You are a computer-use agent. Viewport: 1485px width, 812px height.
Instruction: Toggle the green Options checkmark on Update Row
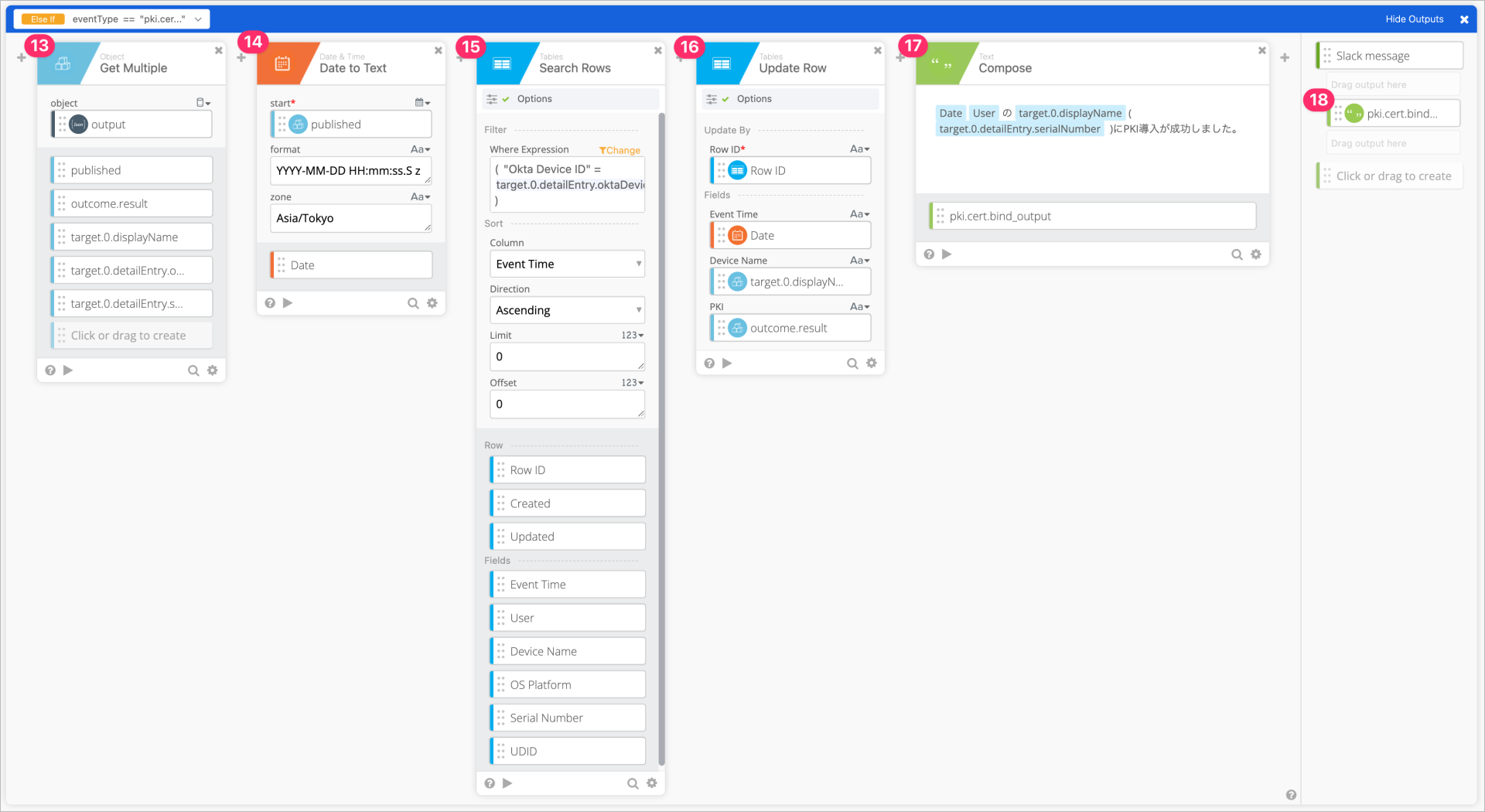(724, 98)
